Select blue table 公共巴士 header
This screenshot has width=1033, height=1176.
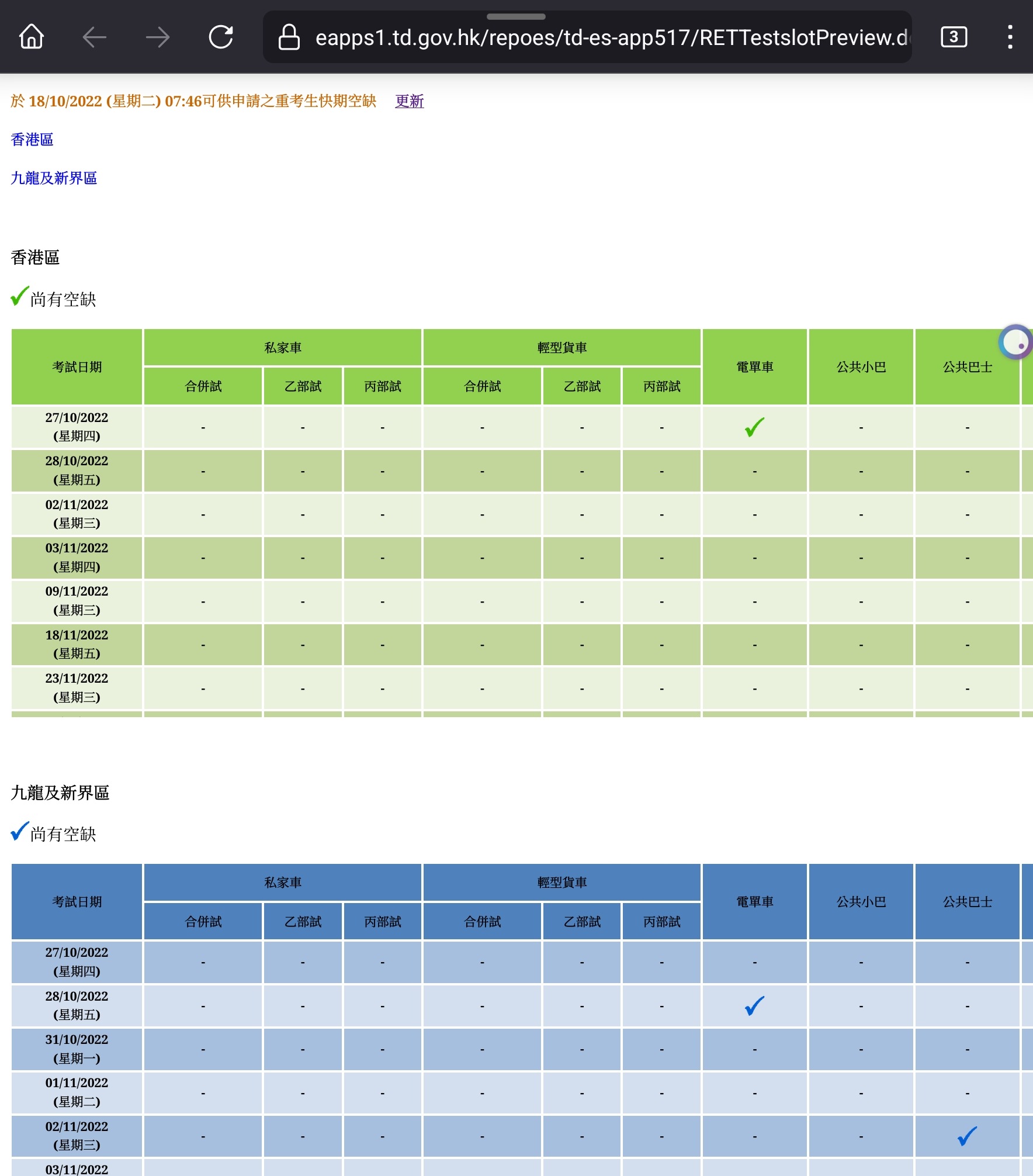(x=968, y=902)
